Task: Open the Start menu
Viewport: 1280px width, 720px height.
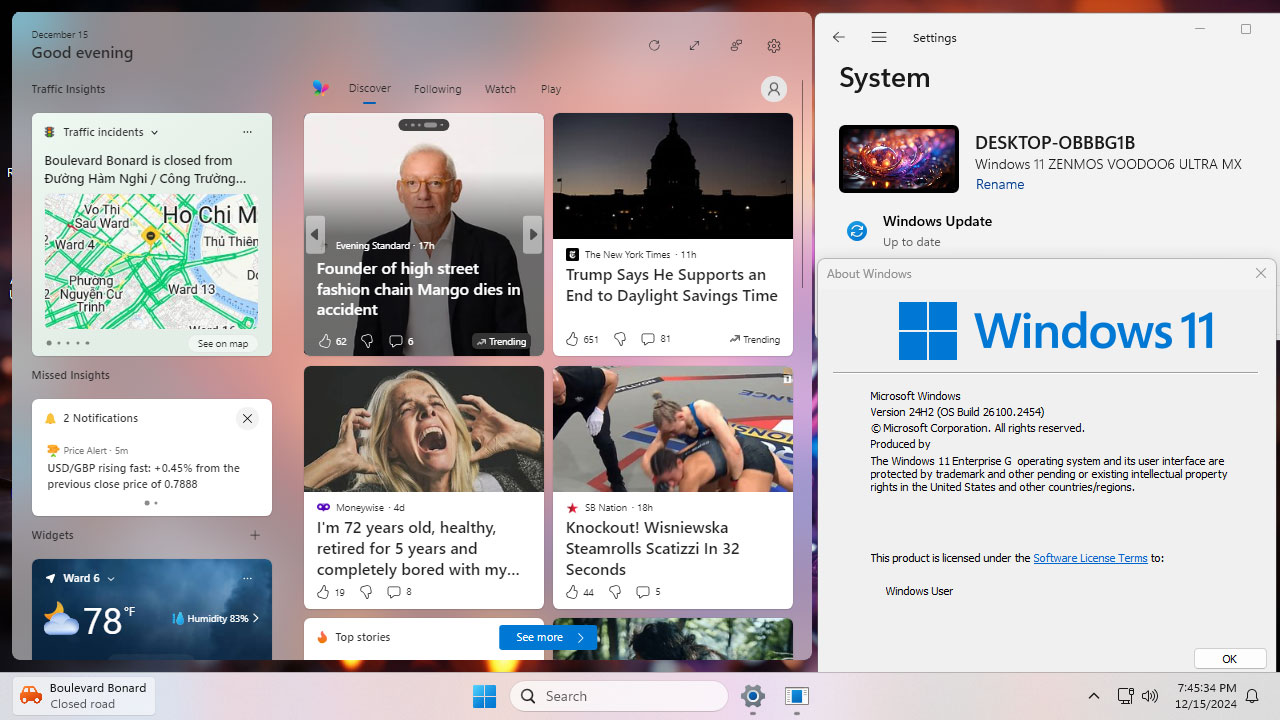Action: coord(484,696)
